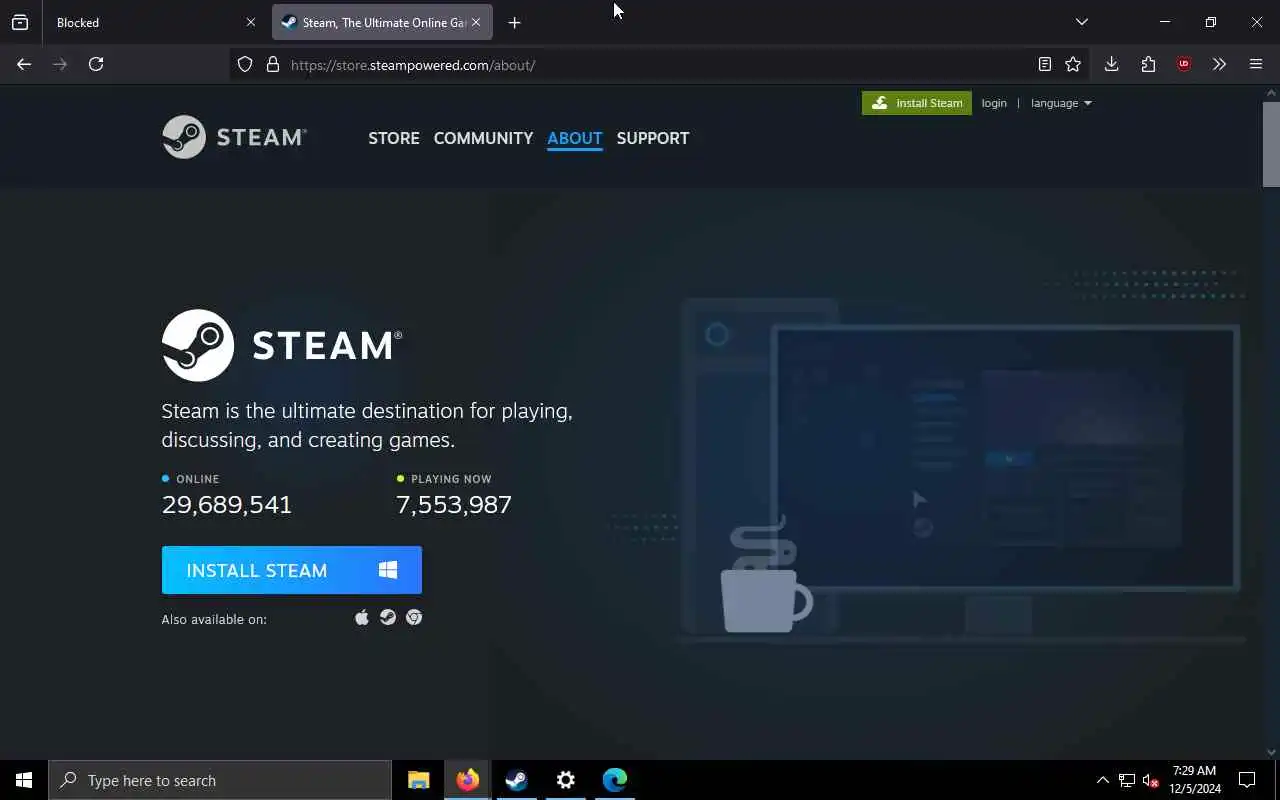The height and width of the screenshot is (800, 1280).
Task: Click the online count 29,689,541
Action: (x=227, y=505)
